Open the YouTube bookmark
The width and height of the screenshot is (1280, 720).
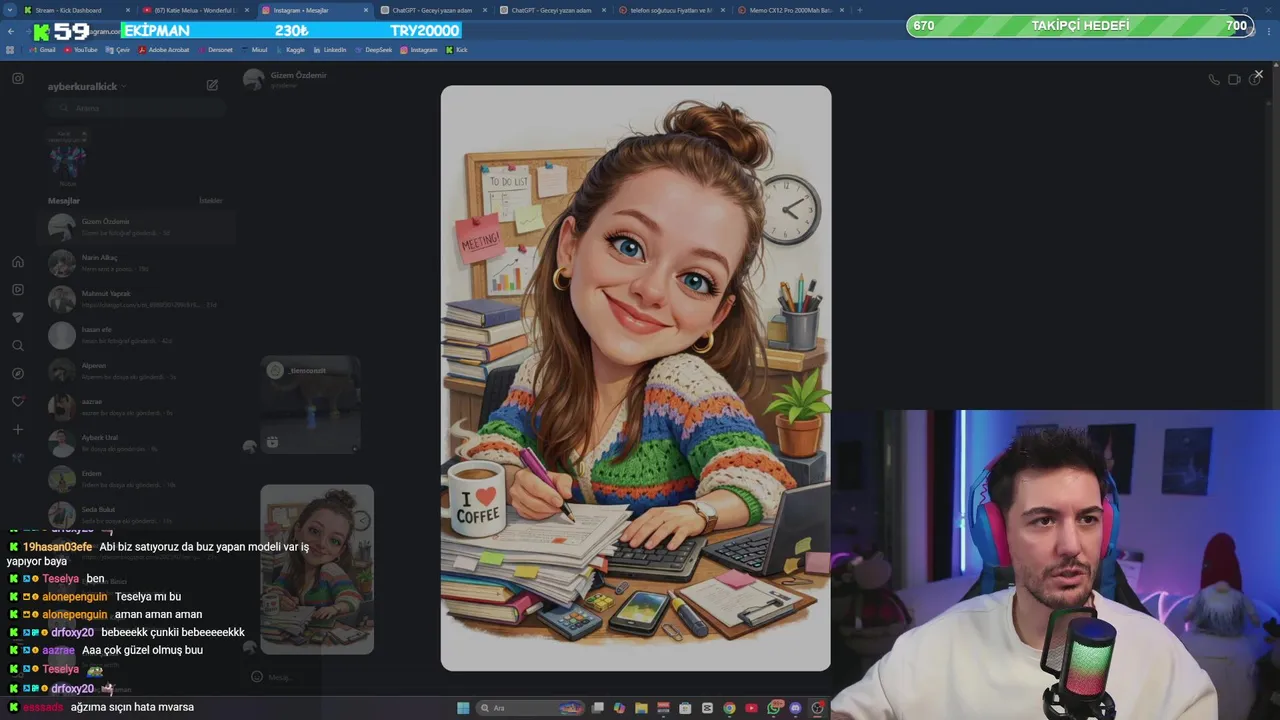(x=81, y=50)
